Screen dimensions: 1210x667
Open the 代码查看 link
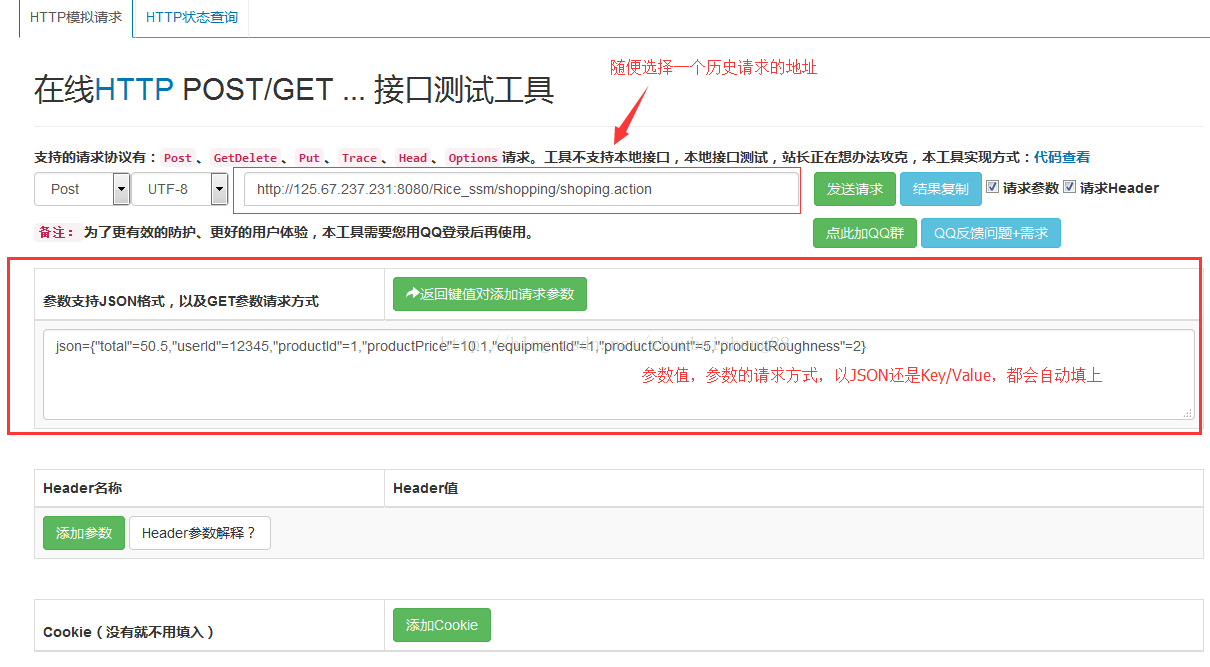1061,157
